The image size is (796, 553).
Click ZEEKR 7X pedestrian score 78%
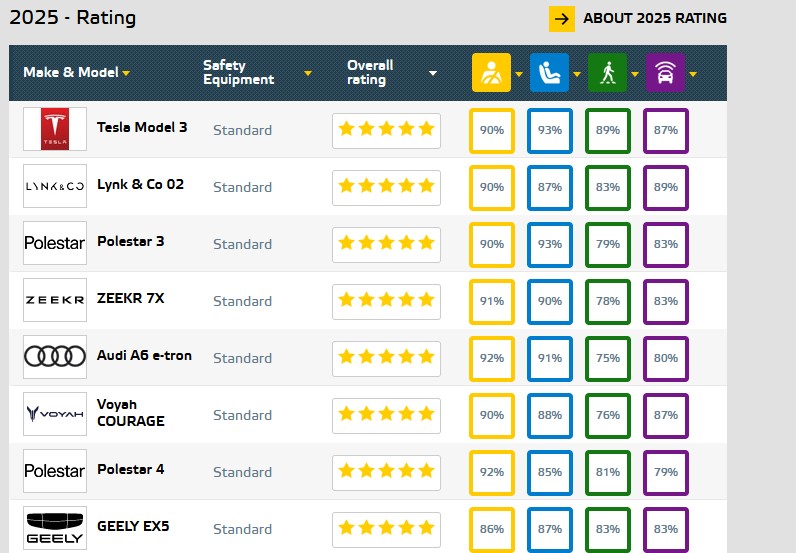[608, 301]
